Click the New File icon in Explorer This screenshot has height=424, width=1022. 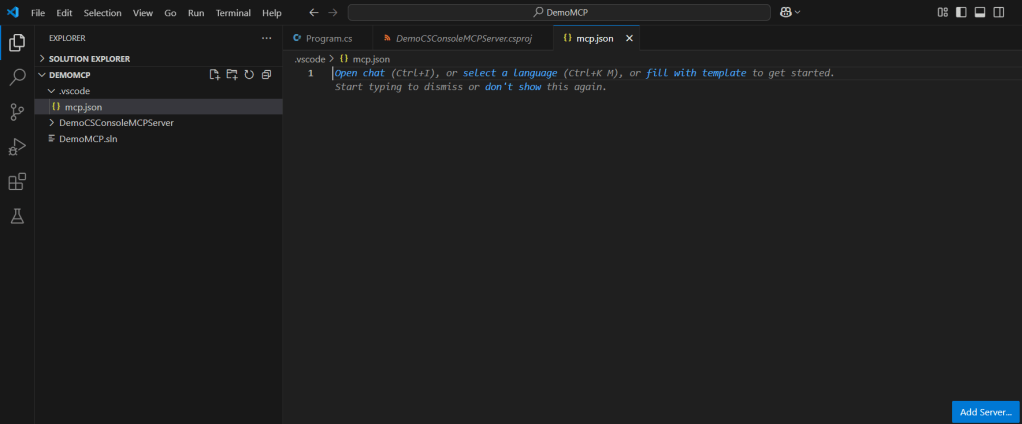tap(214, 75)
